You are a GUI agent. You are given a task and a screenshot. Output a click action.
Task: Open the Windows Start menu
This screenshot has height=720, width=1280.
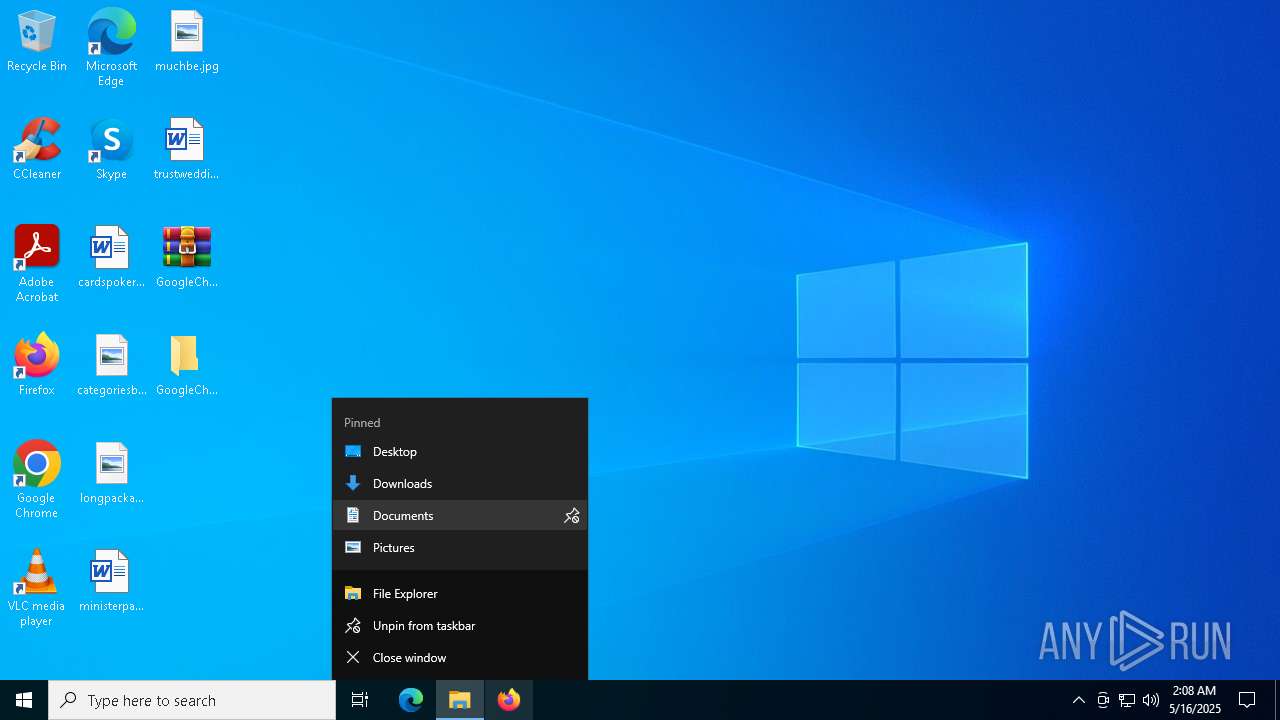24,700
